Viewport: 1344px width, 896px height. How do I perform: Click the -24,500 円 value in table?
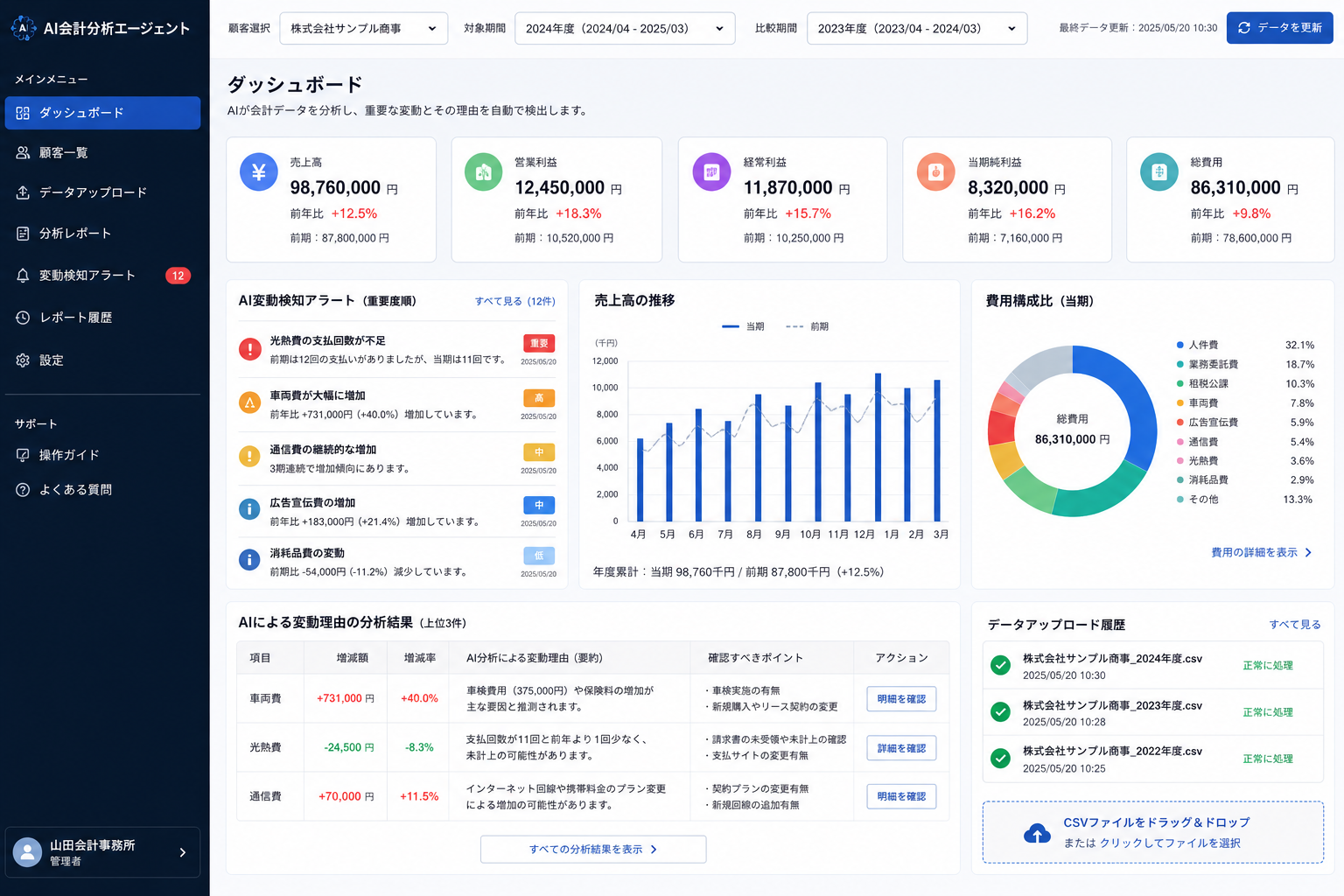point(349,747)
